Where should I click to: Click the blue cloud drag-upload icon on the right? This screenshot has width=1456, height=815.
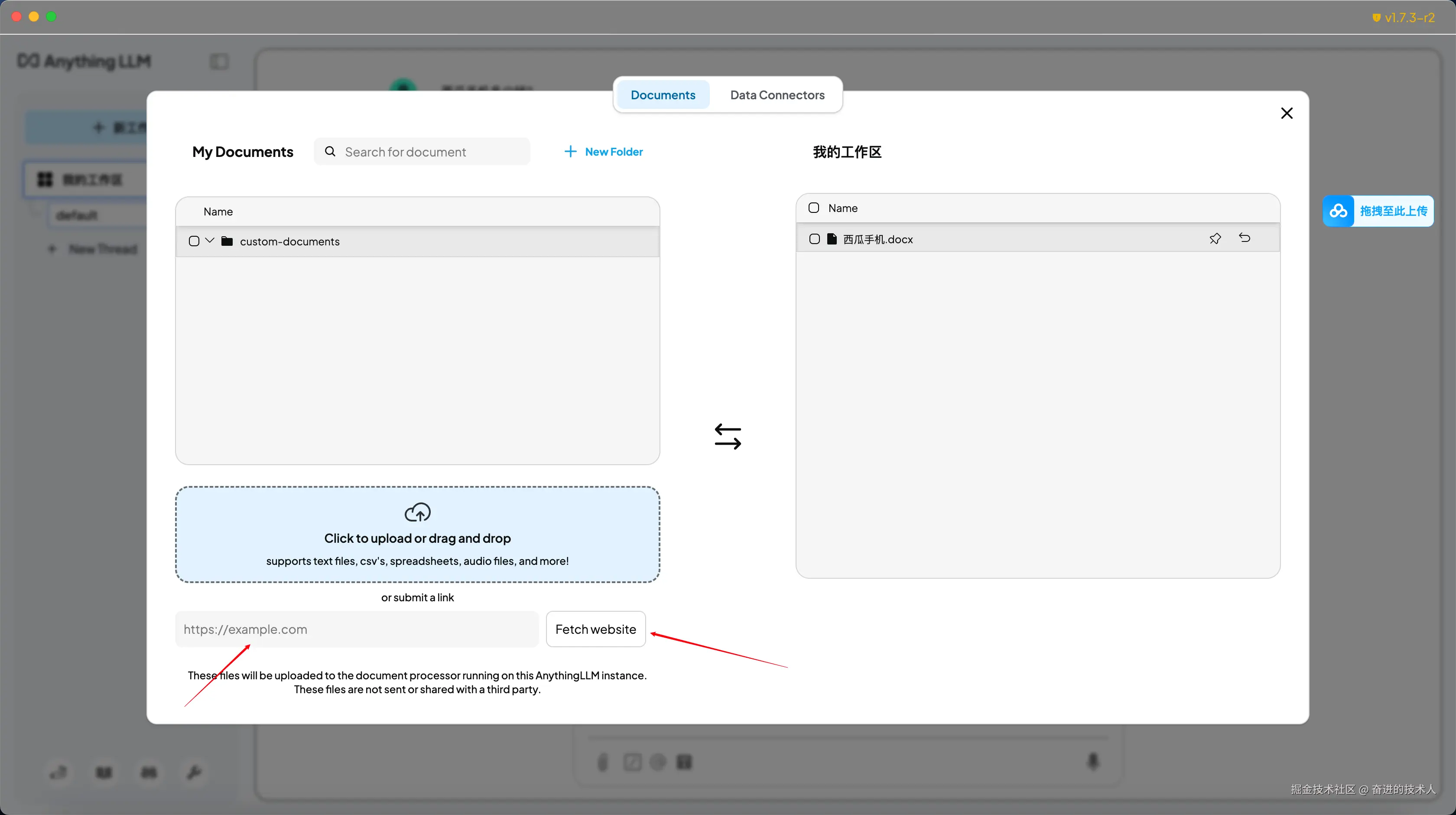click(x=1338, y=211)
